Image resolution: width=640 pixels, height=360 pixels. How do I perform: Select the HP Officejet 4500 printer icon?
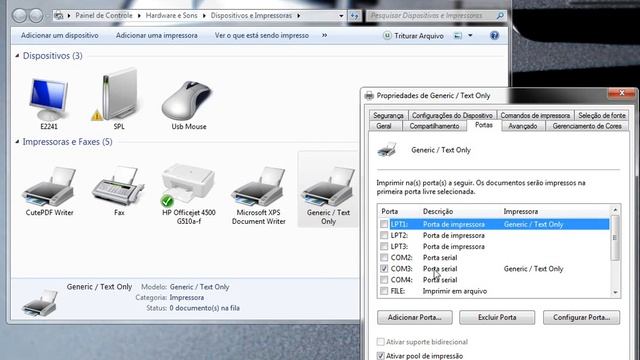(x=188, y=184)
